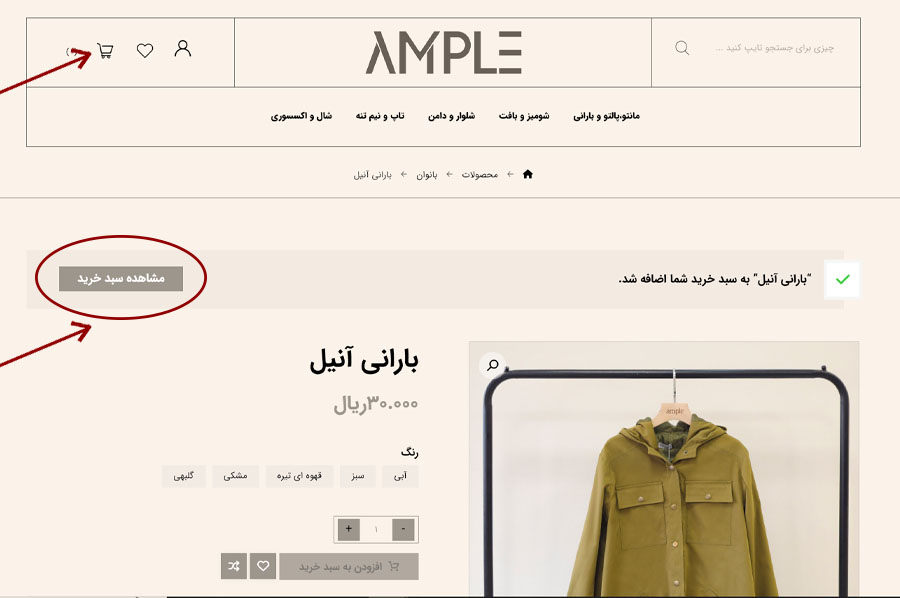Choose the قهوه ای تیره color option
Image resolution: width=900 pixels, height=598 pixels.
point(299,476)
